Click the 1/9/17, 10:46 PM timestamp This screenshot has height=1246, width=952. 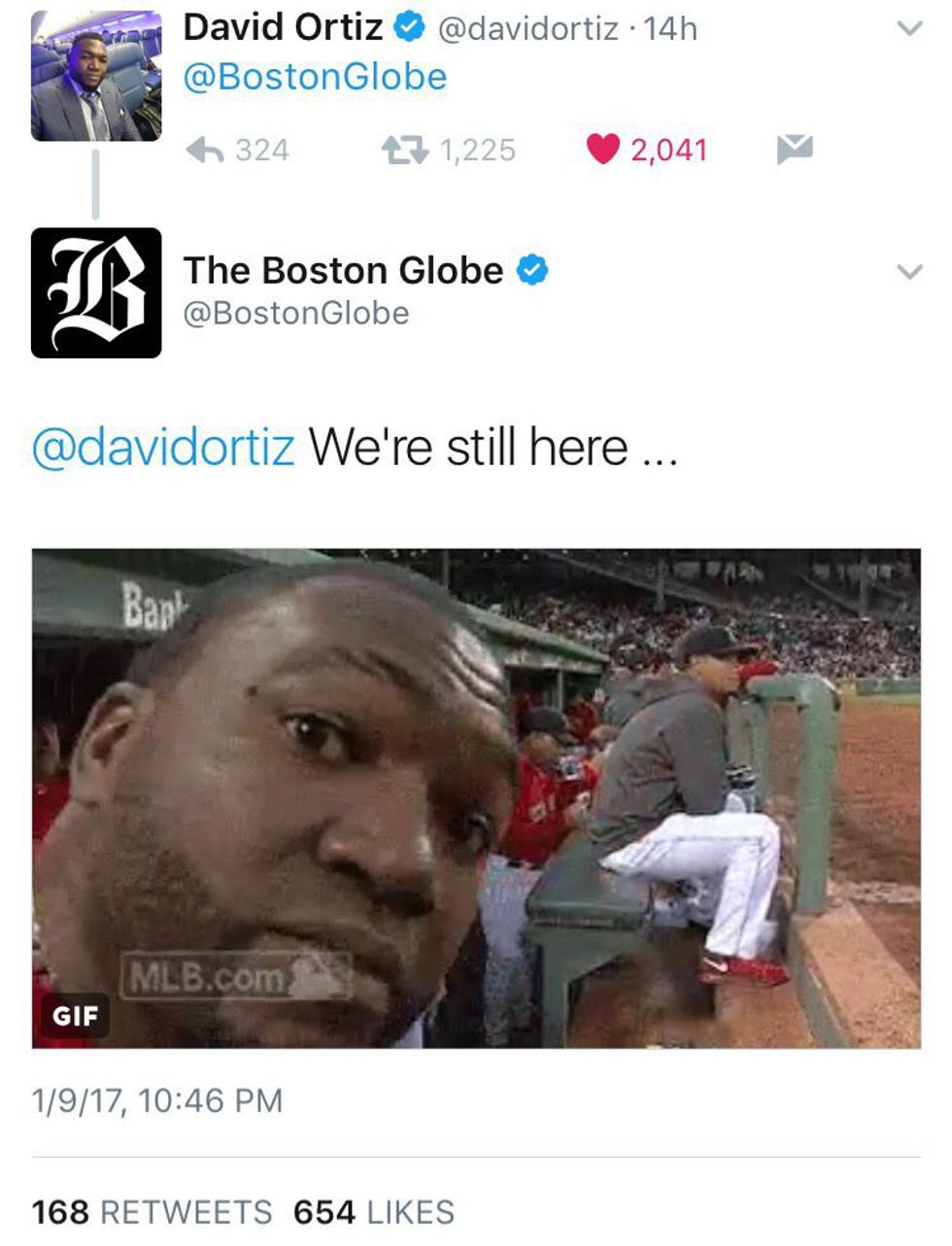click(x=157, y=1101)
